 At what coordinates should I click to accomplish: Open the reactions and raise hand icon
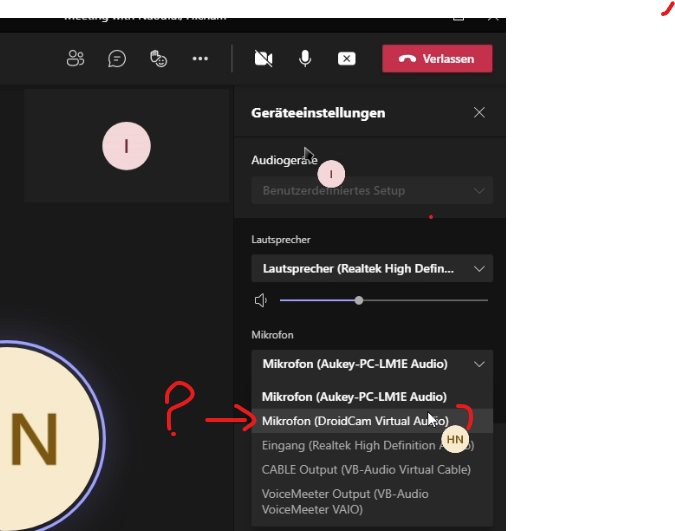pos(158,59)
